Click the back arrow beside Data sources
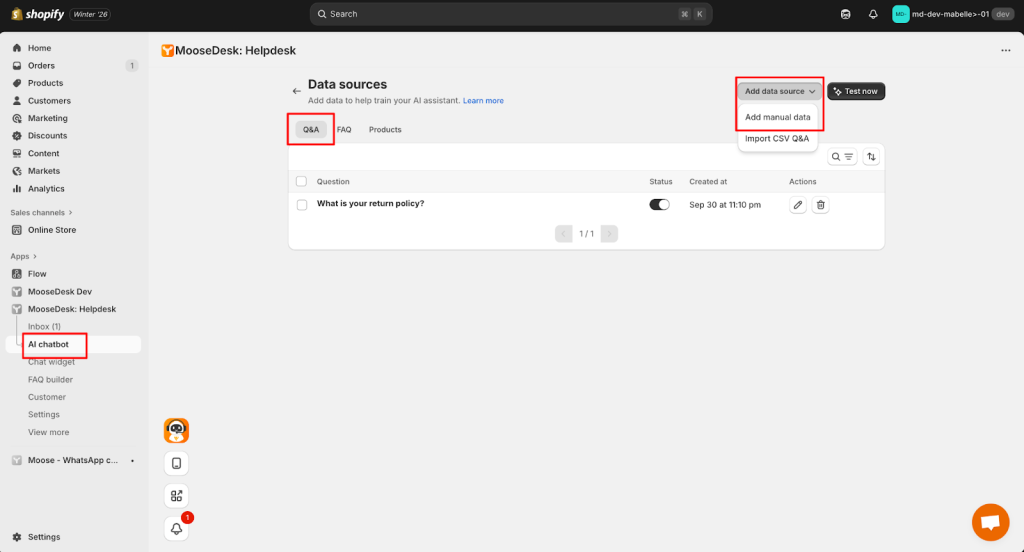Image resolution: width=1024 pixels, height=552 pixels. click(x=296, y=91)
